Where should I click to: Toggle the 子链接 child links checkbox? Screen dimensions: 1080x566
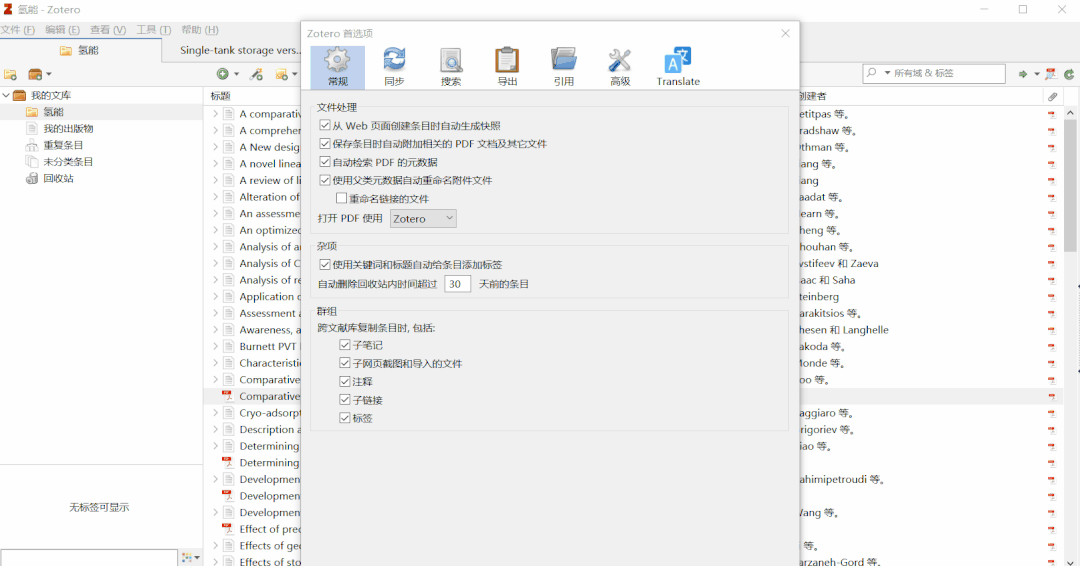click(345, 399)
